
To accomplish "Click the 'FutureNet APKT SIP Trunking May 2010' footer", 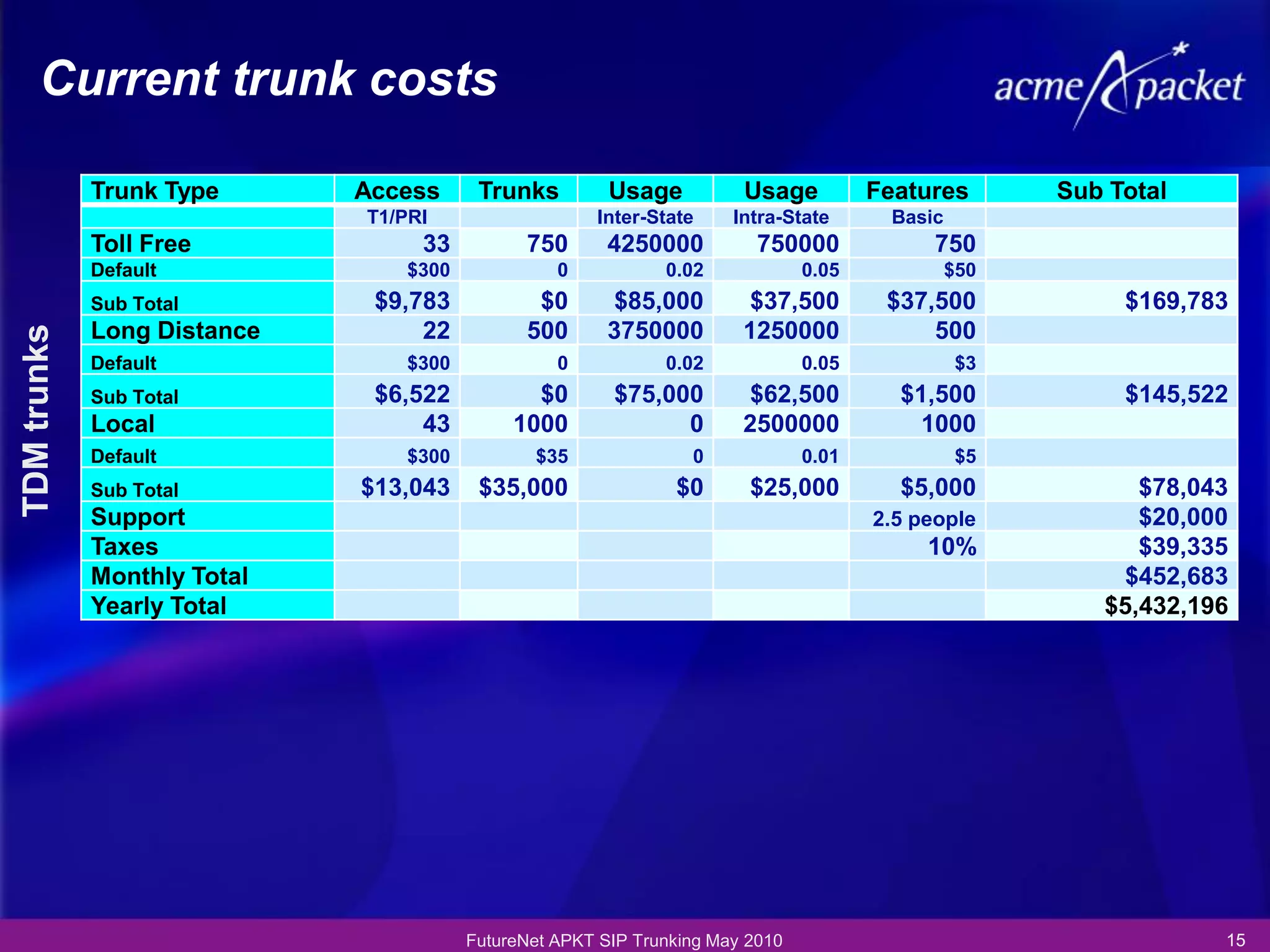I will pos(624,940).
